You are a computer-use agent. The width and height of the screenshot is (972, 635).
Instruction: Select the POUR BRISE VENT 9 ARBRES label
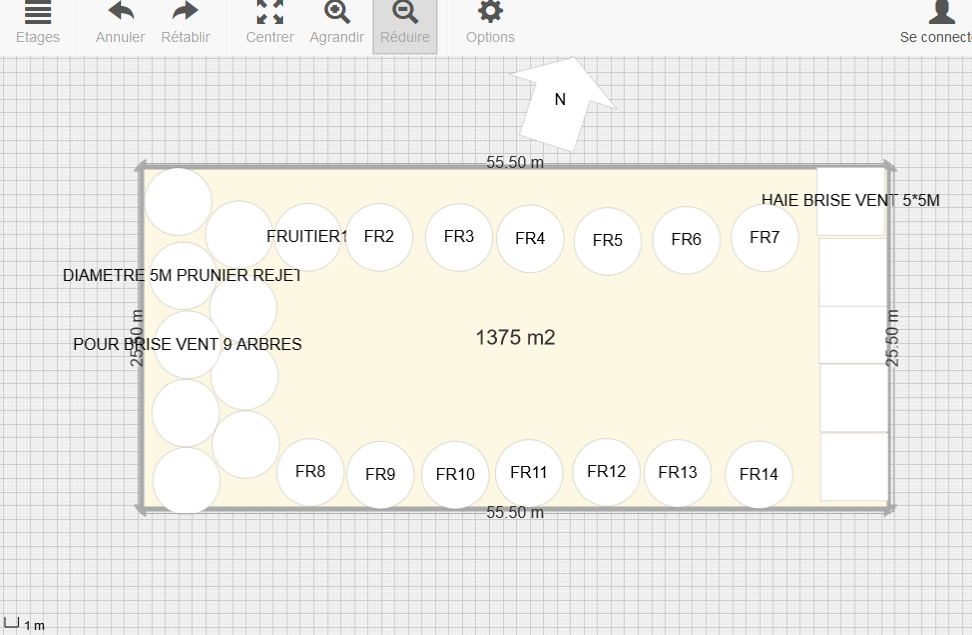pyautogui.click(x=187, y=344)
